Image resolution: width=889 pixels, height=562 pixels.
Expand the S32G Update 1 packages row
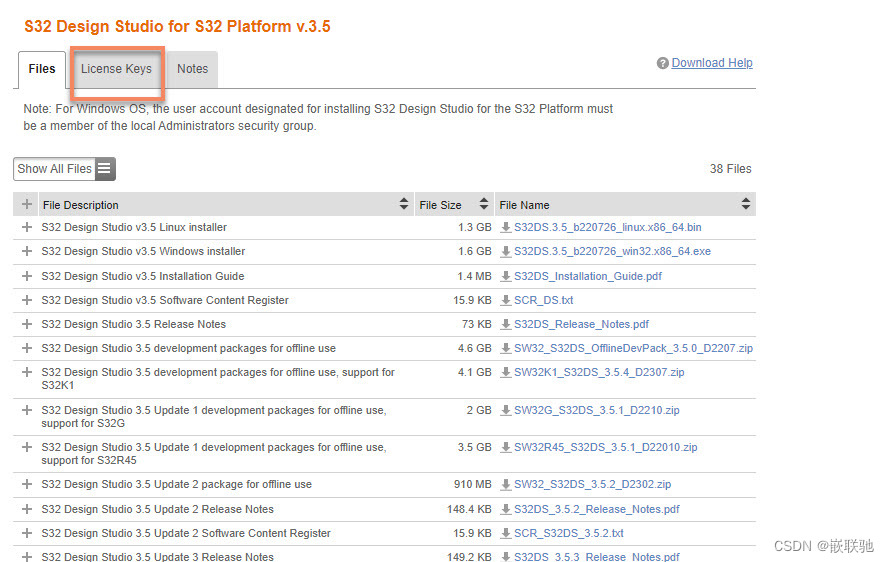27,410
